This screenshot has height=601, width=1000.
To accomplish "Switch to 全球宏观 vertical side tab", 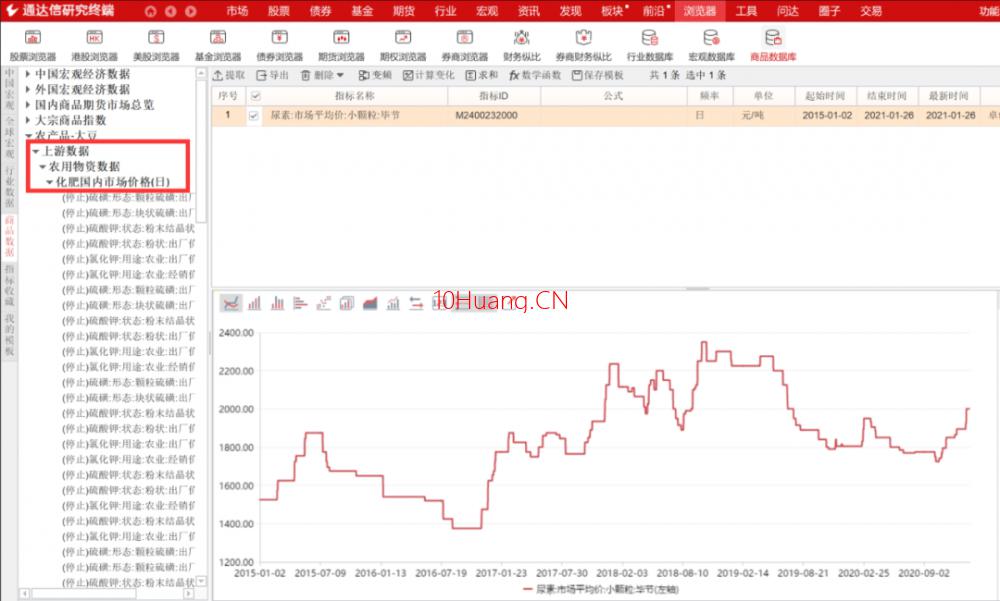I will tap(10, 137).
